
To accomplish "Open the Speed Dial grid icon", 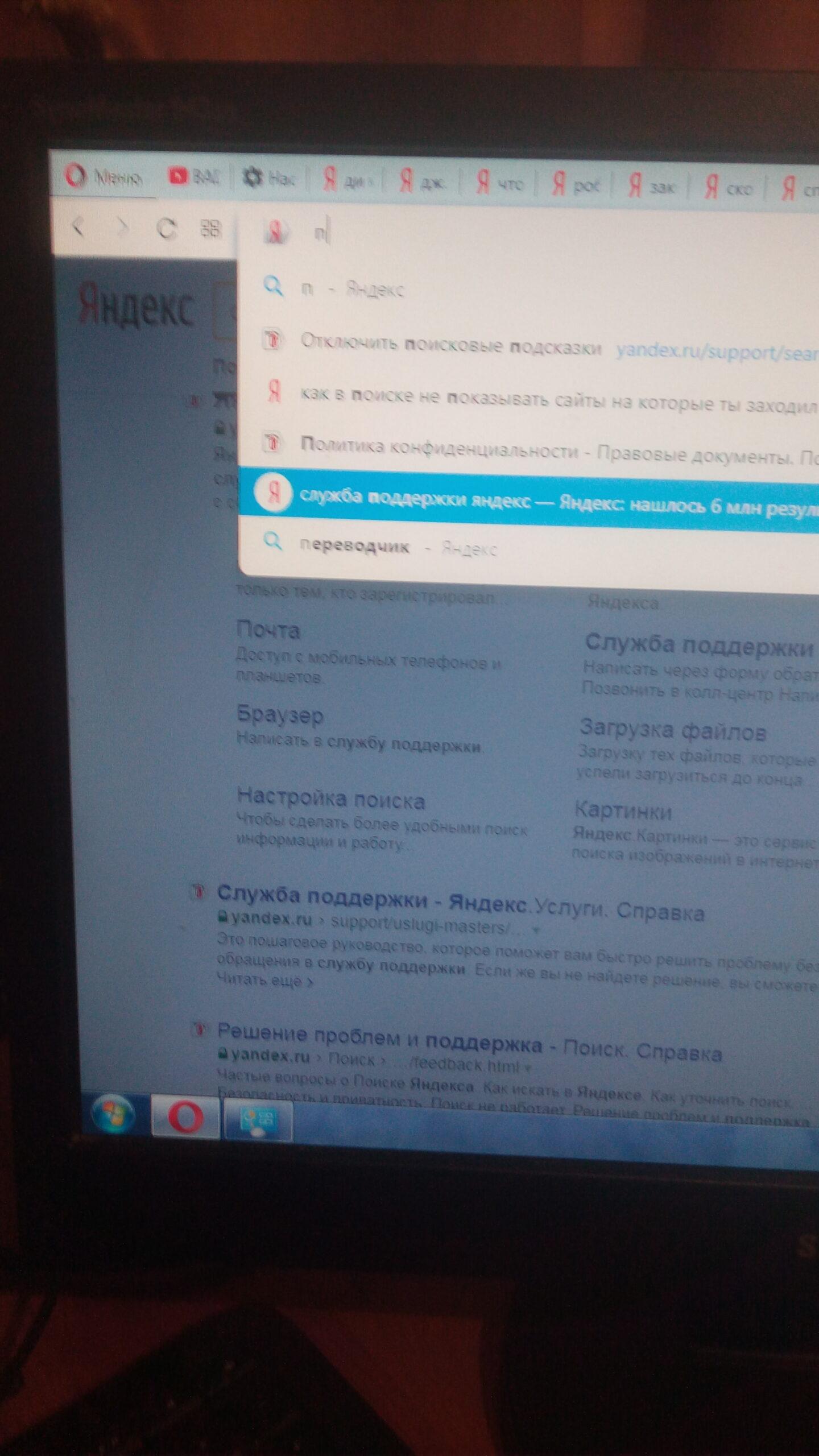I will point(210,229).
